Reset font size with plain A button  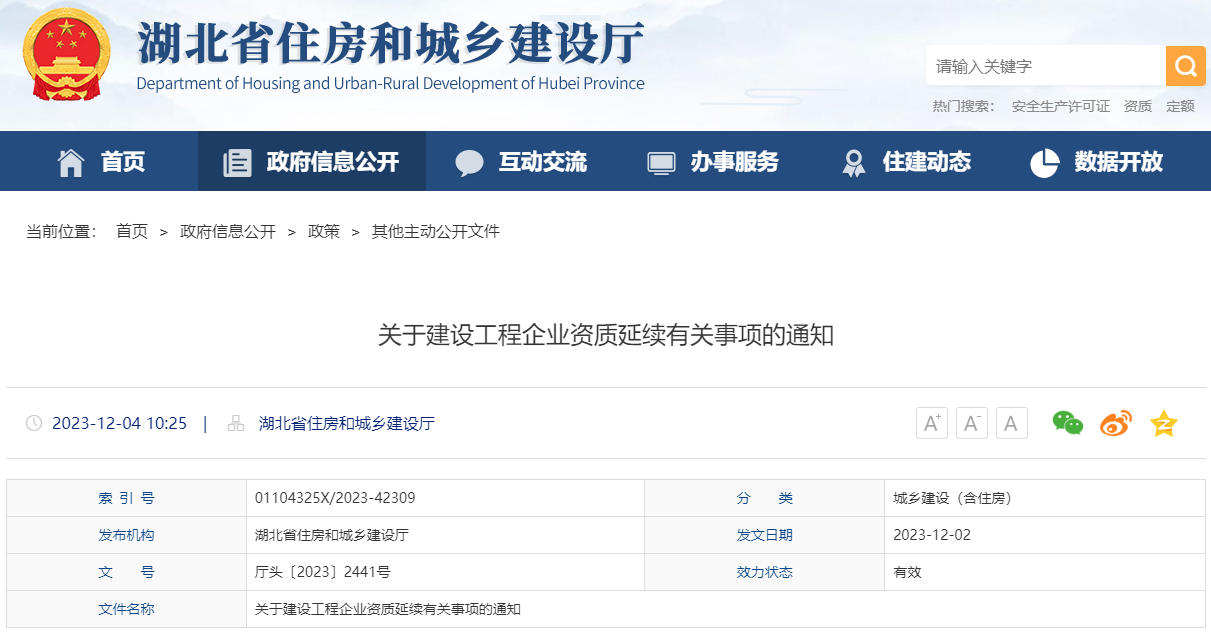1012,423
